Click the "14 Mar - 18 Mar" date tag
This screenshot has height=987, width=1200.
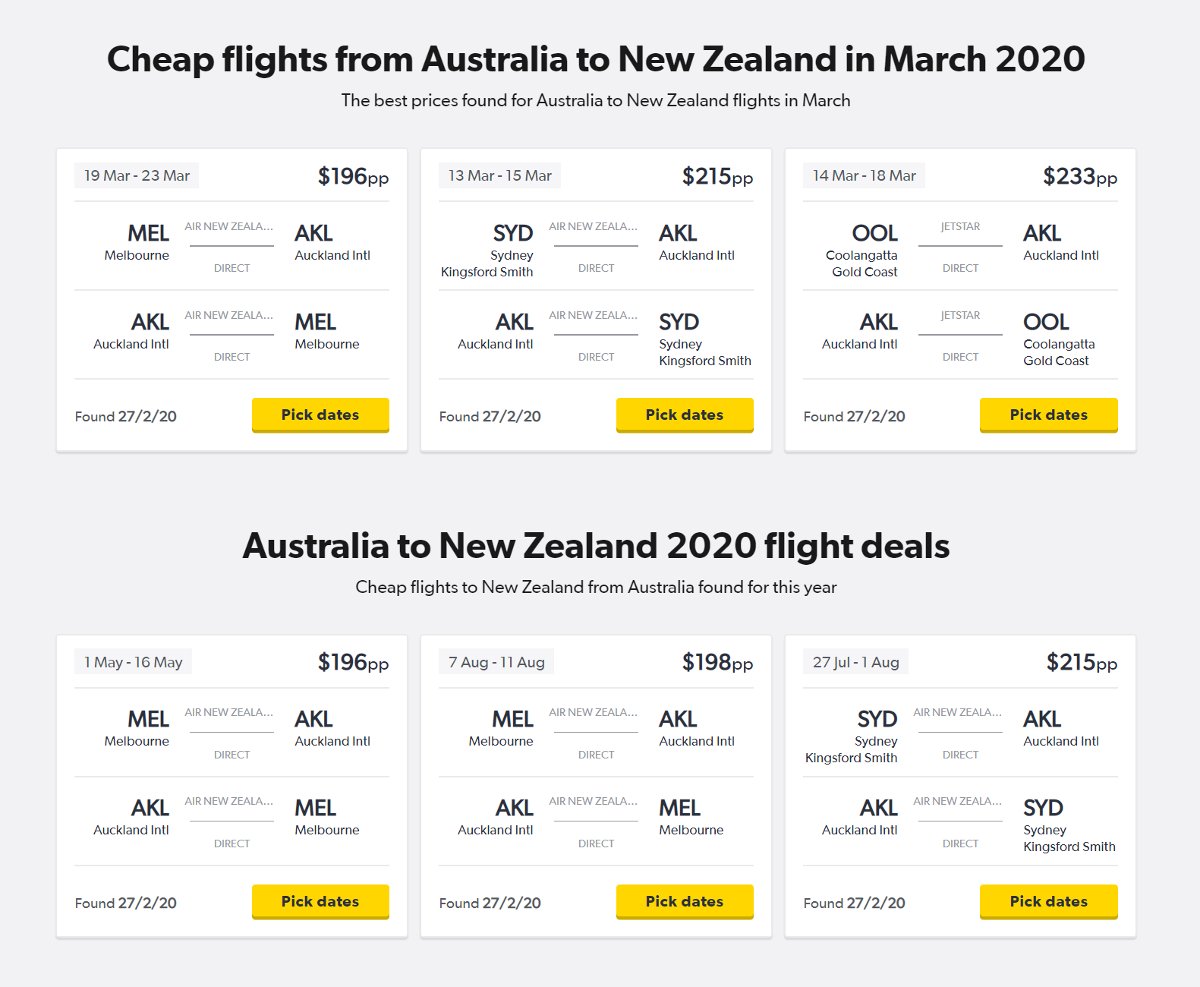tap(864, 176)
